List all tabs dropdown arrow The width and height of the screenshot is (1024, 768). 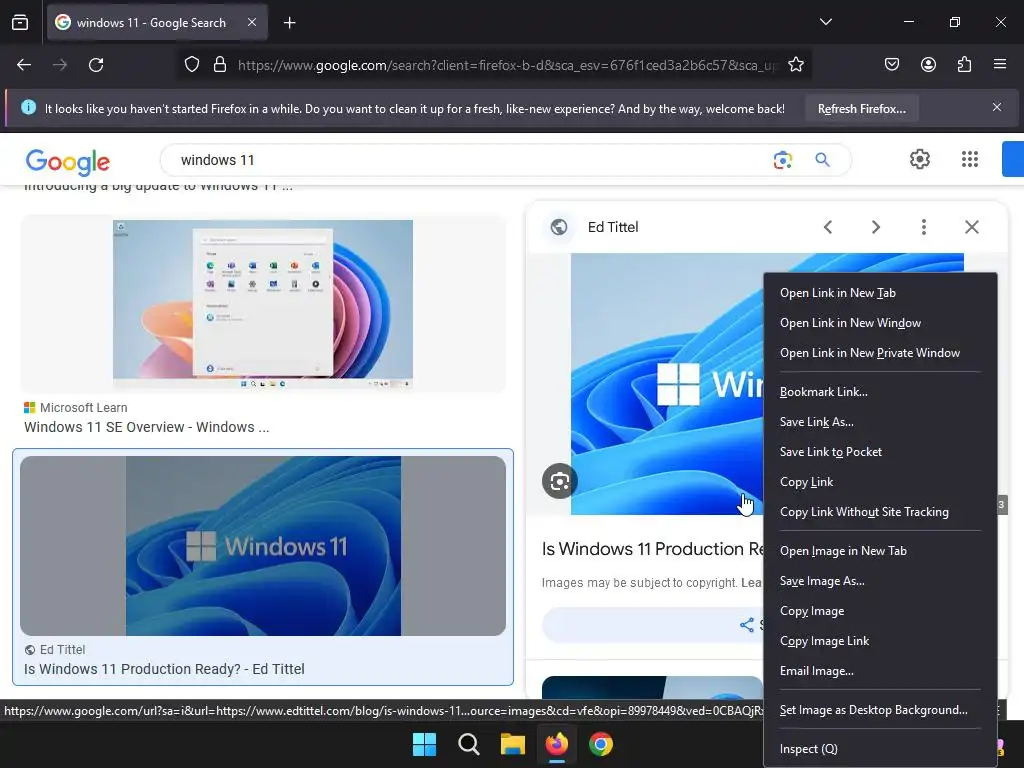click(825, 22)
